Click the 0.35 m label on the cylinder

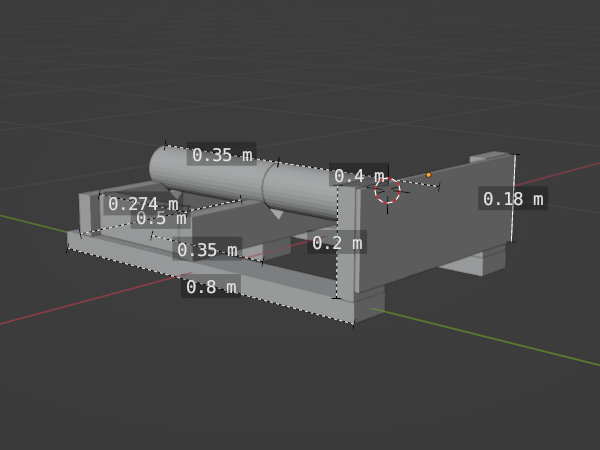pyautogui.click(x=222, y=155)
